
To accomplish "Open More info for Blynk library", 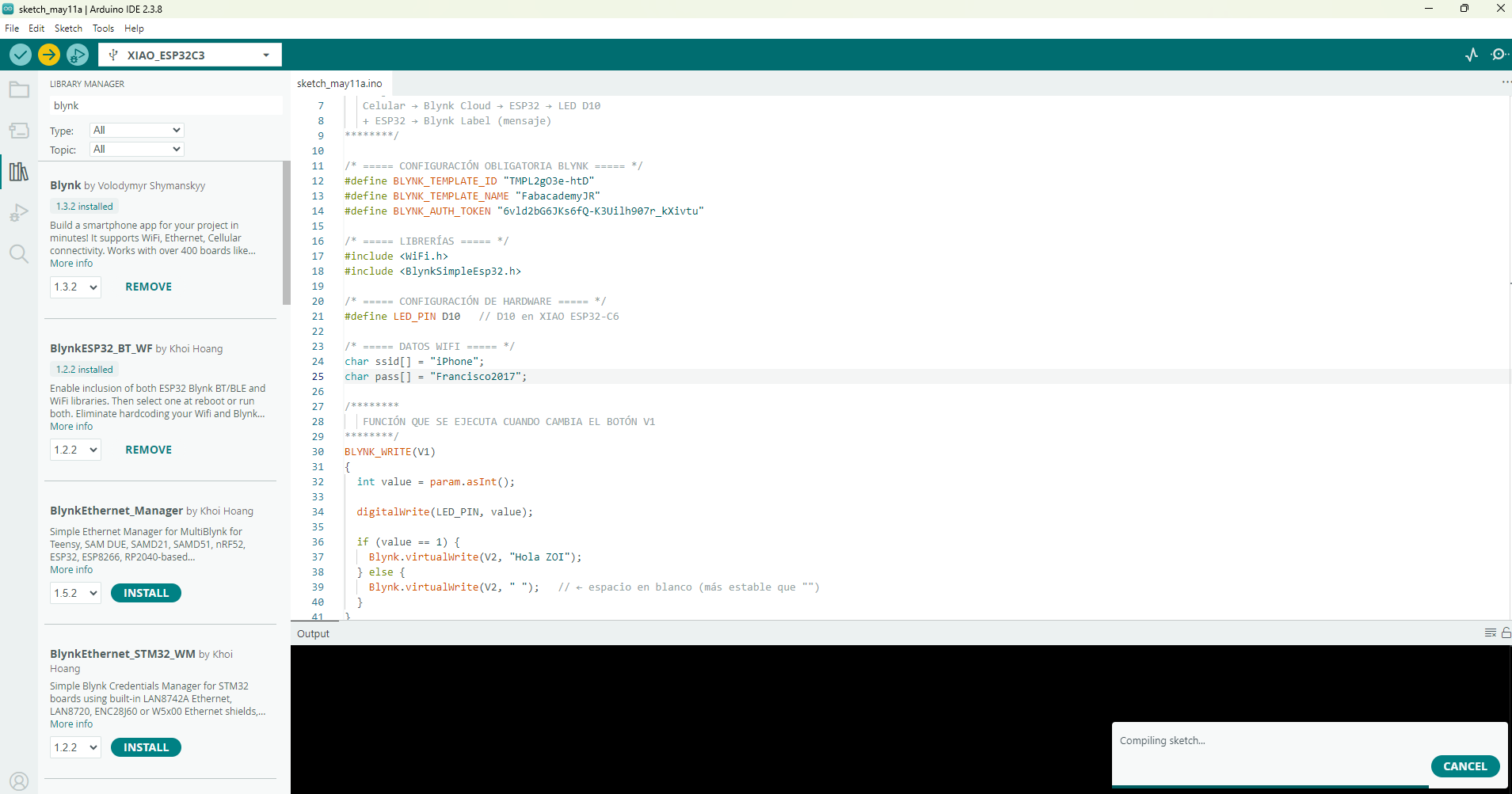I will tap(71, 264).
